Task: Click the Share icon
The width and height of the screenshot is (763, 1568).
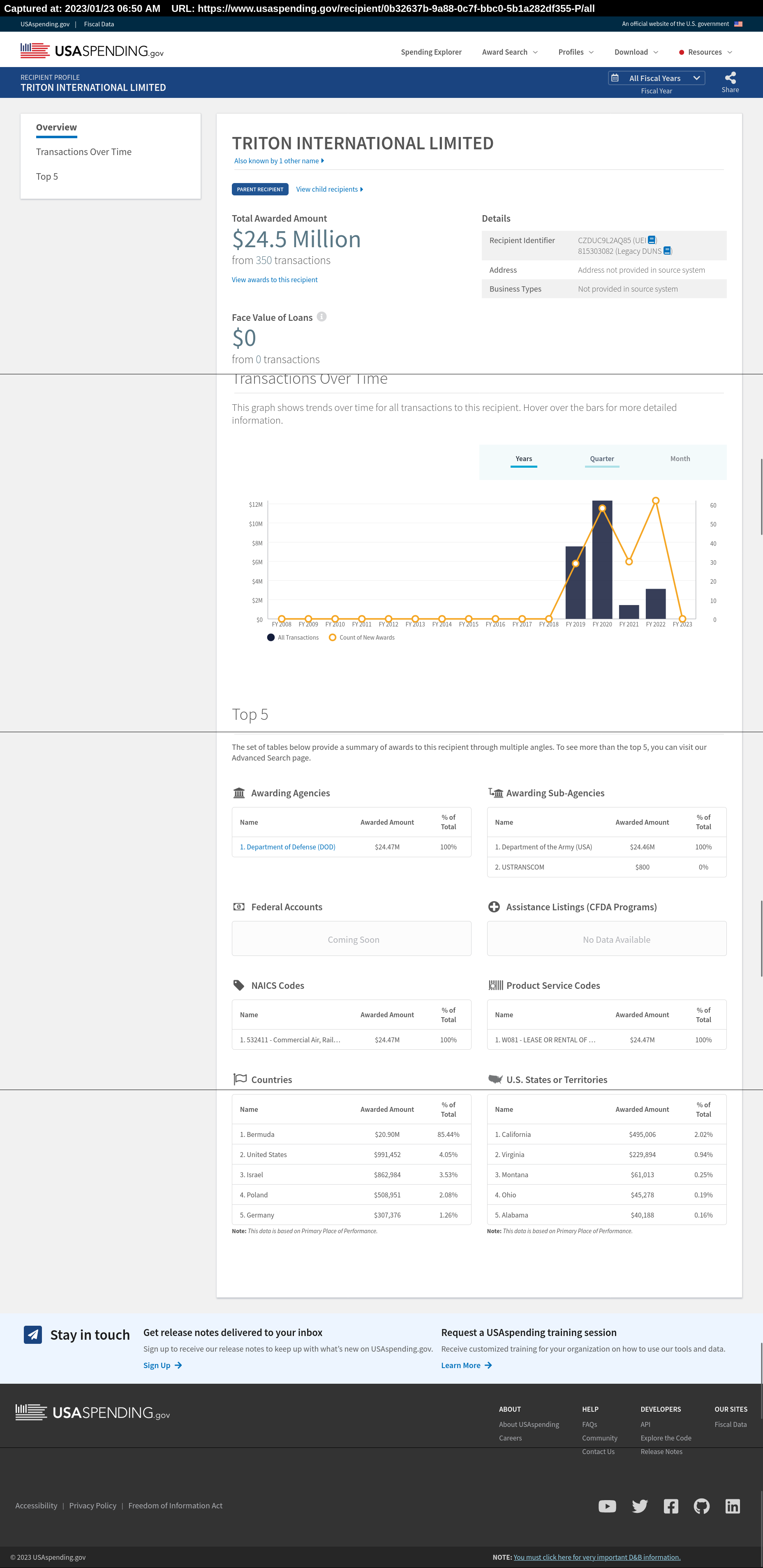Action: [730, 78]
